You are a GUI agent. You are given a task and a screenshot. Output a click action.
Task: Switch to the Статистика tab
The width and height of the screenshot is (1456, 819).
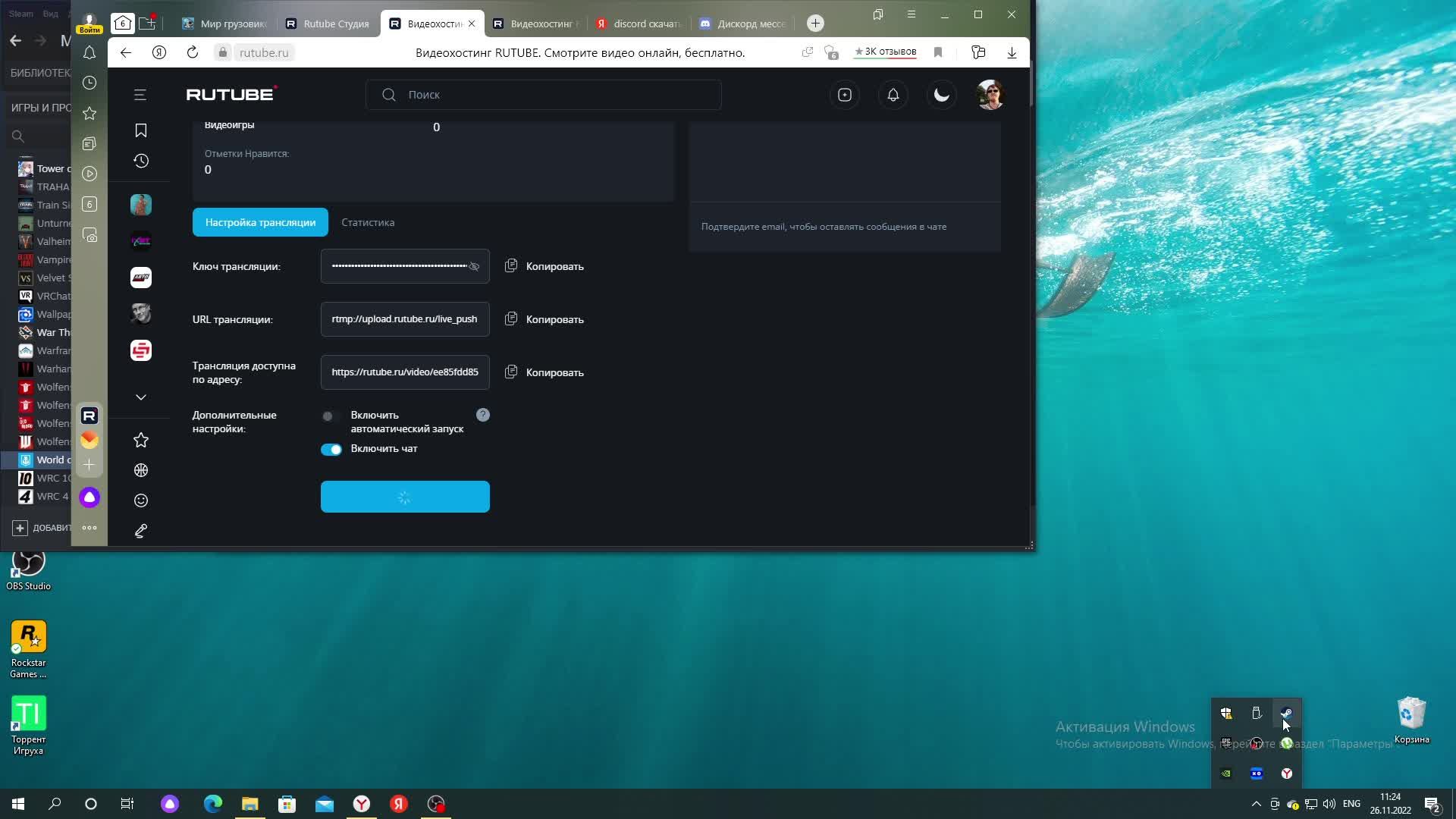click(368, 222)
